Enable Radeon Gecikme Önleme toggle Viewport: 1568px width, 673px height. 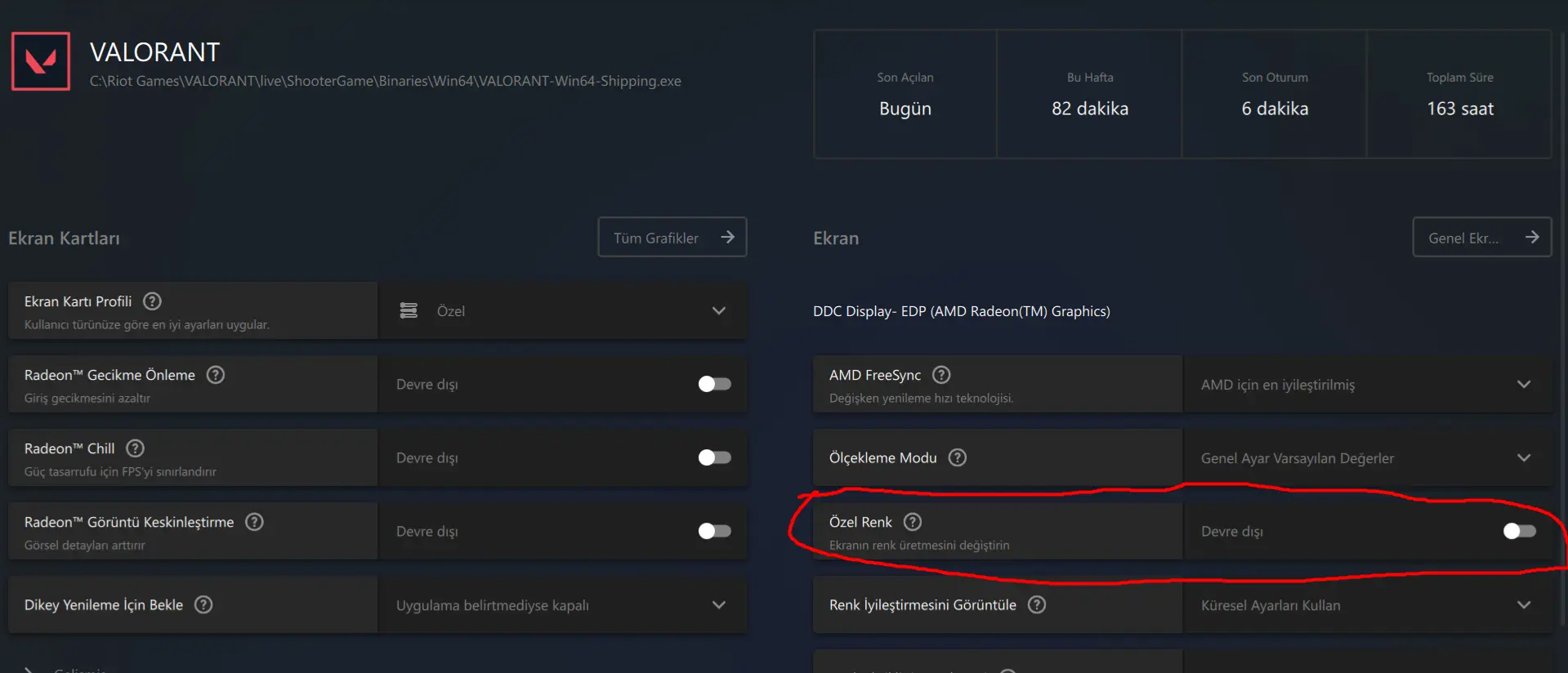click(715, 384)
